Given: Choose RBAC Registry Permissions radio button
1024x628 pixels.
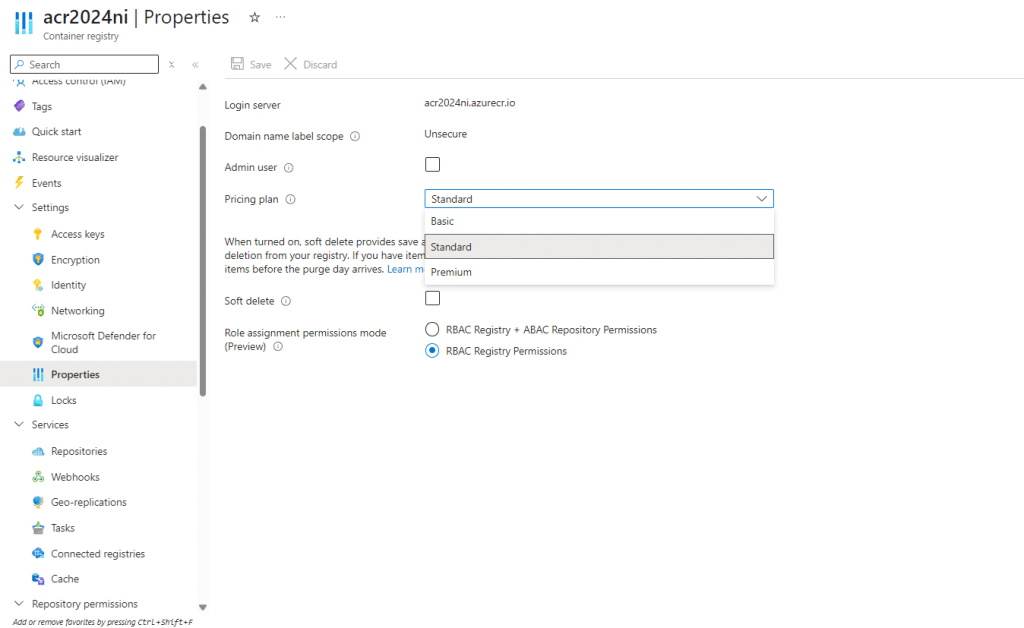Looking at the screenshot, I should 432,351.
